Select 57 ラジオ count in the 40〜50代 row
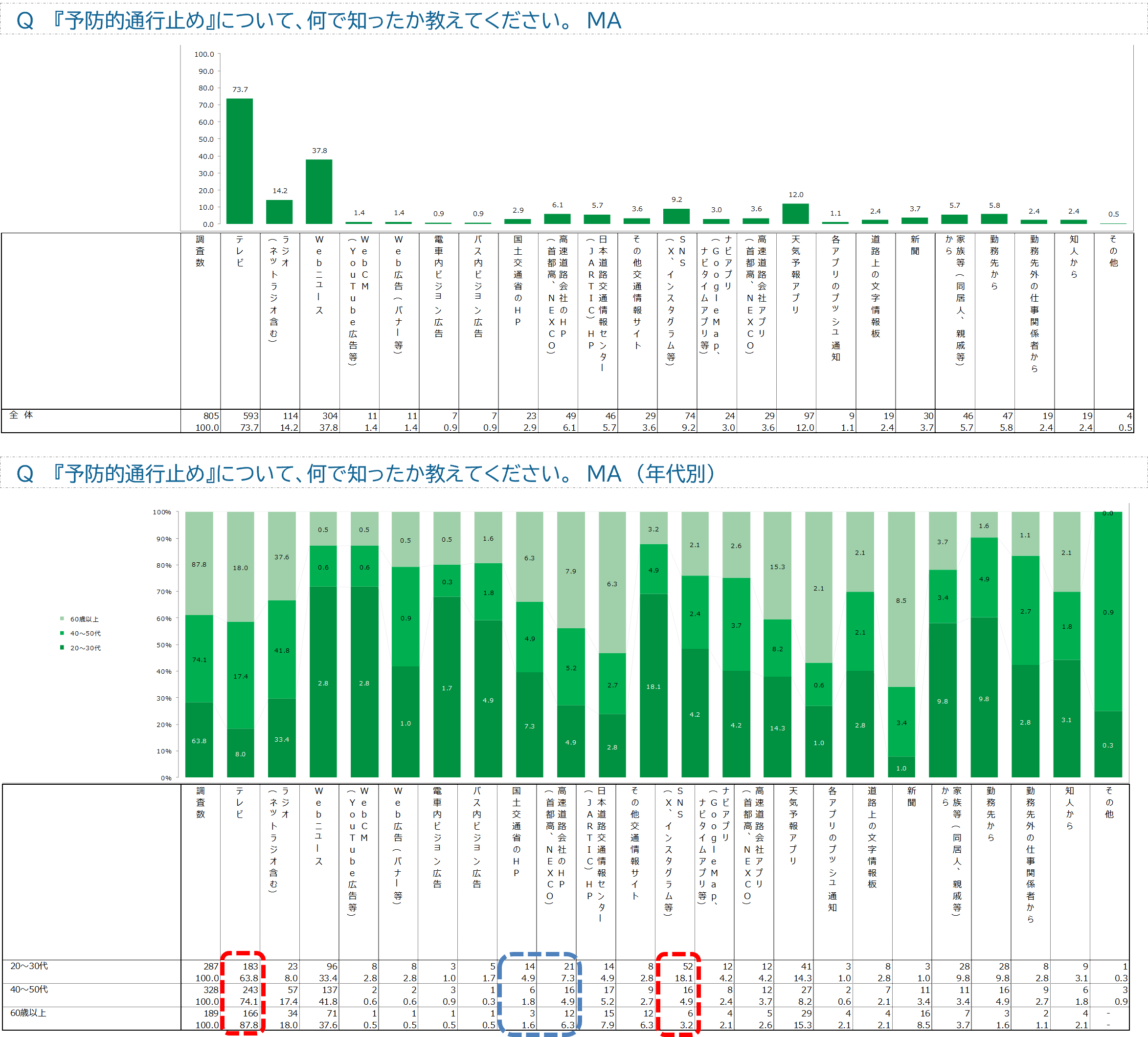1148x1037 pixels. [x=293, y=990]
